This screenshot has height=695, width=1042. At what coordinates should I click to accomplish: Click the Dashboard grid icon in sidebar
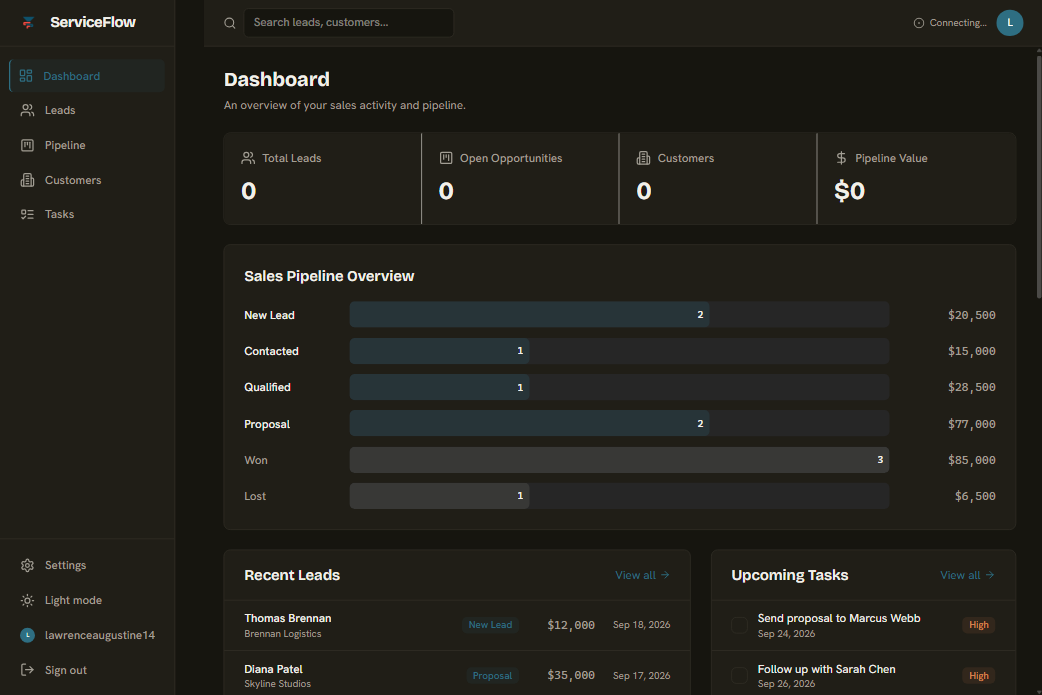26,76
